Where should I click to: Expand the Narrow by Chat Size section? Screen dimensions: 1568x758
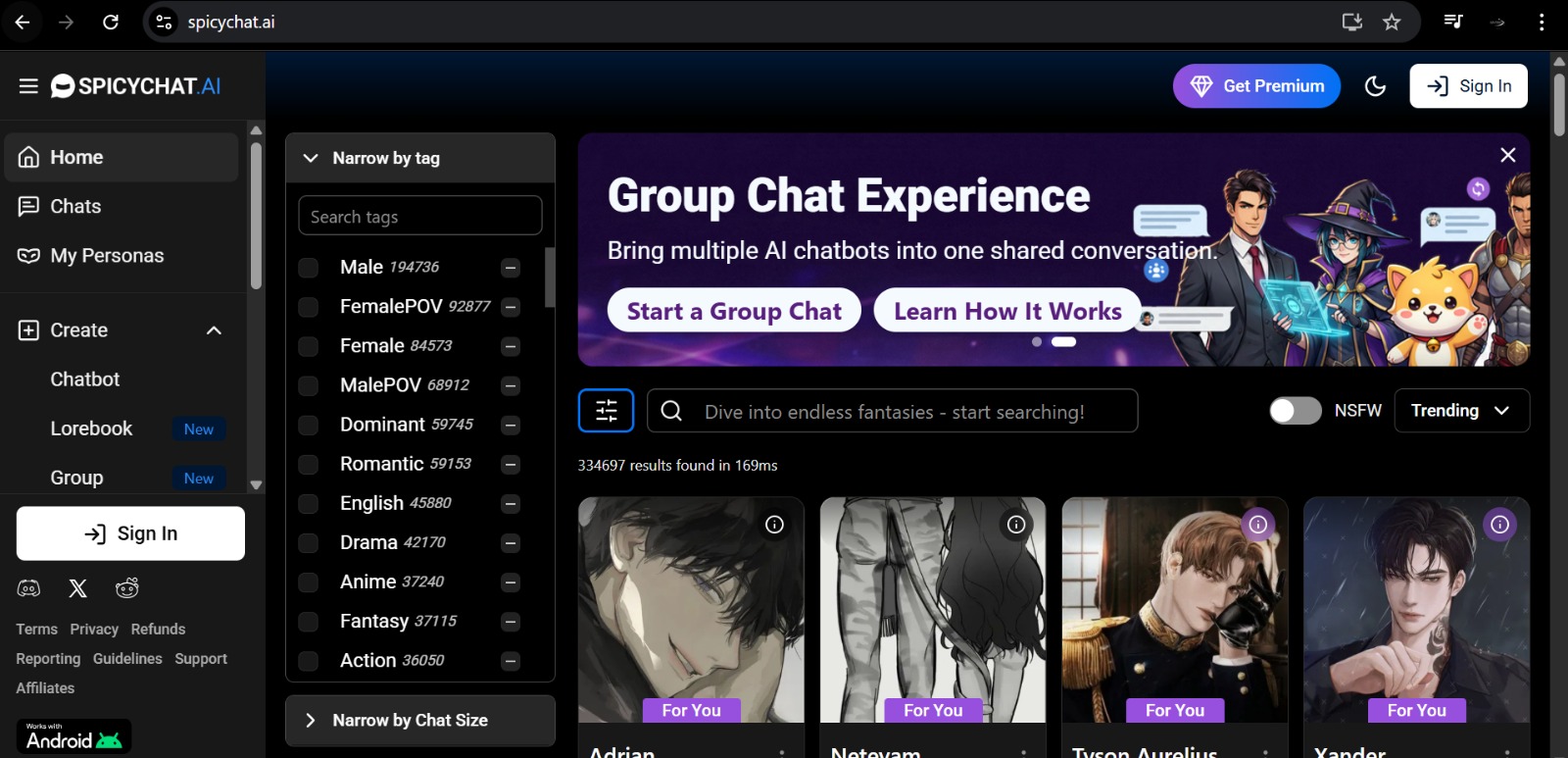point(420,720)
